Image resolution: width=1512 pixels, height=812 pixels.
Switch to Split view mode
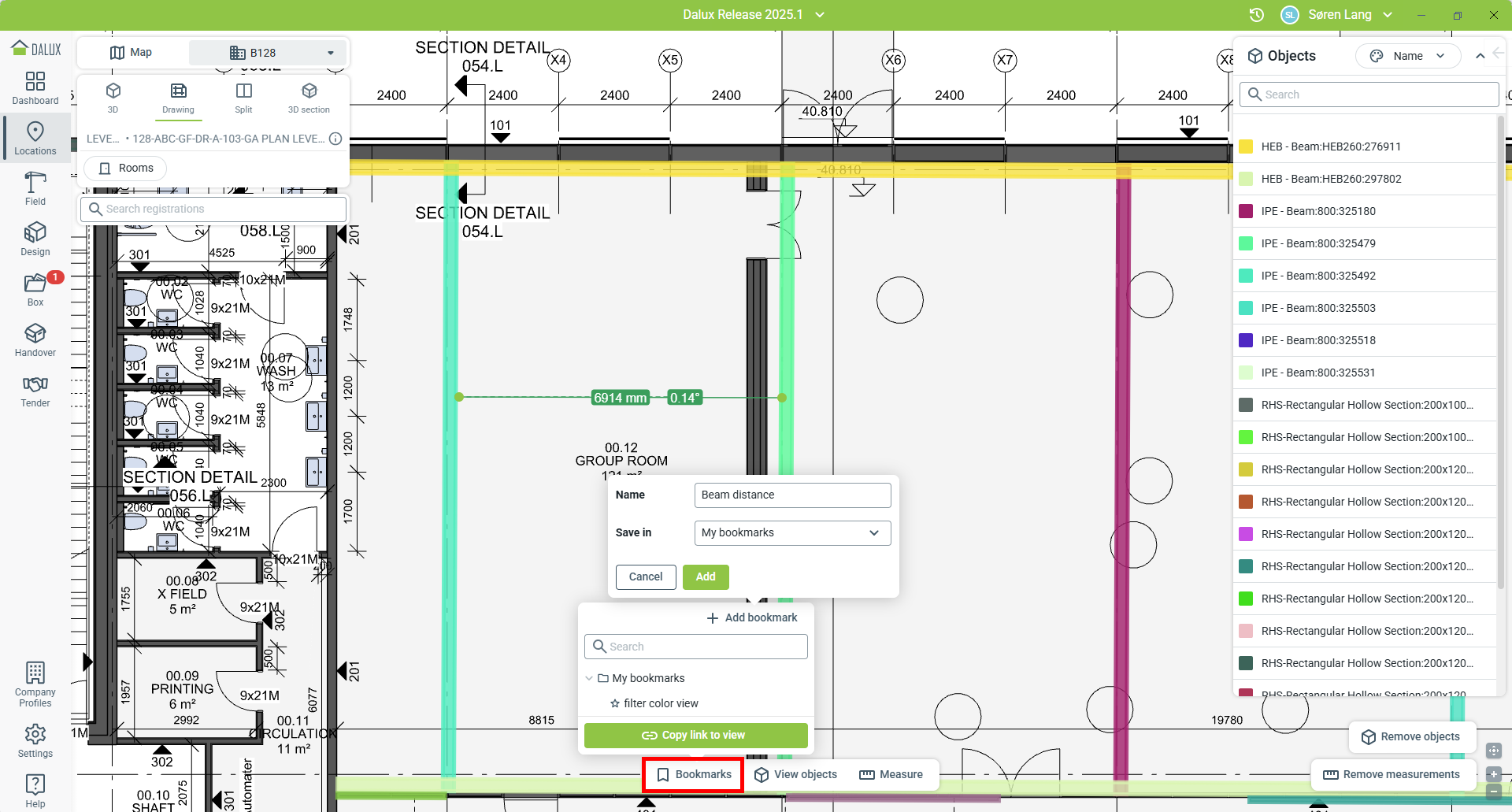pyautogui.click(x=243, y=98)
